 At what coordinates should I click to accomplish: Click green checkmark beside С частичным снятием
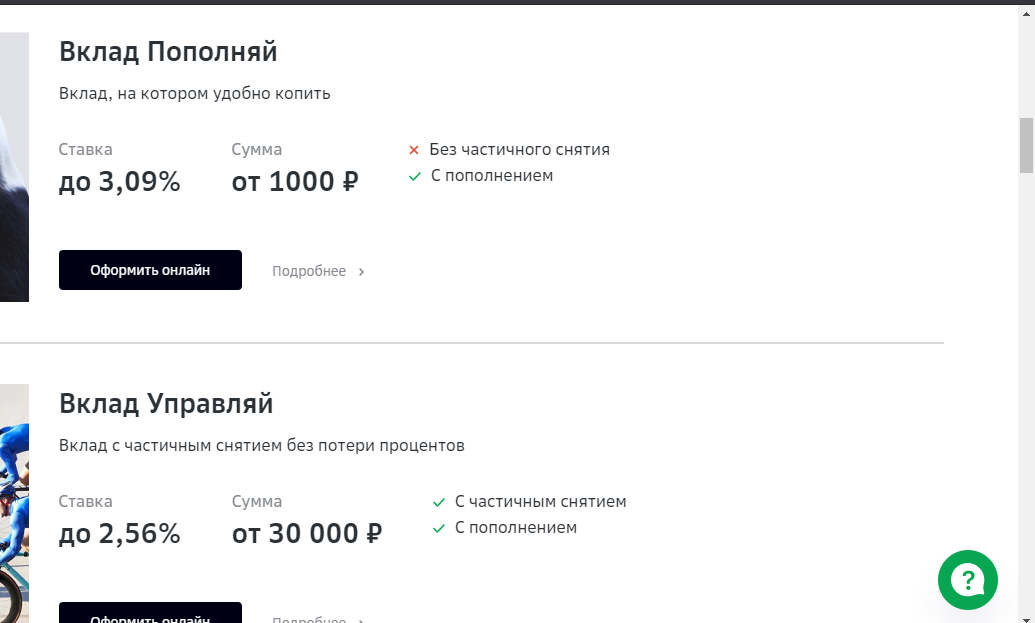439,502
